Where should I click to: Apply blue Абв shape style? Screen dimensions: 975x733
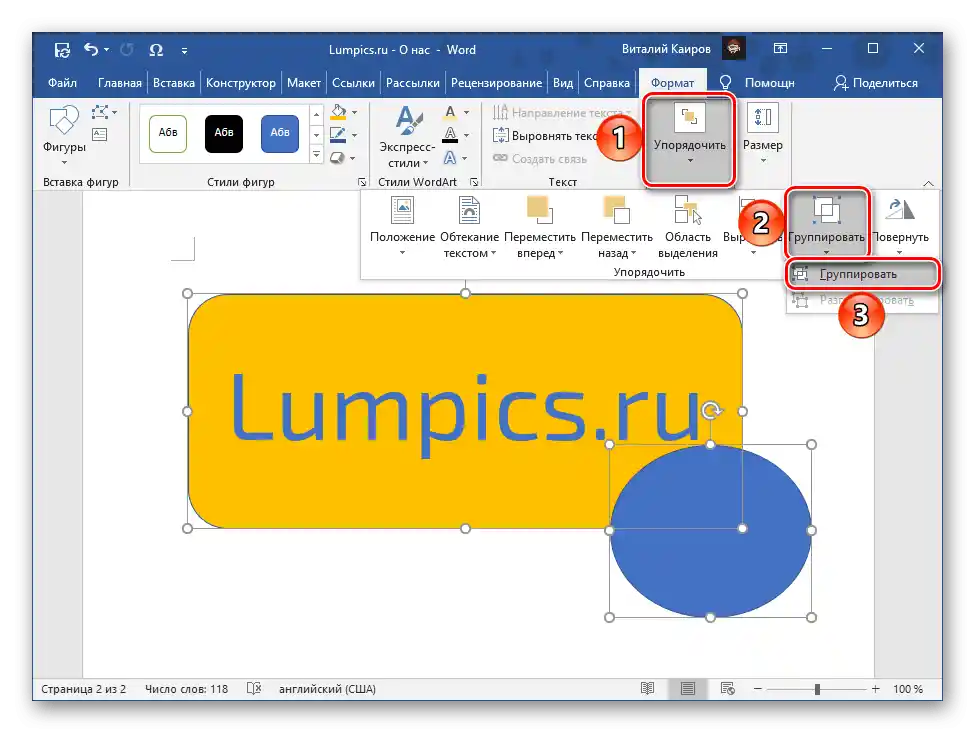point(280,133)
